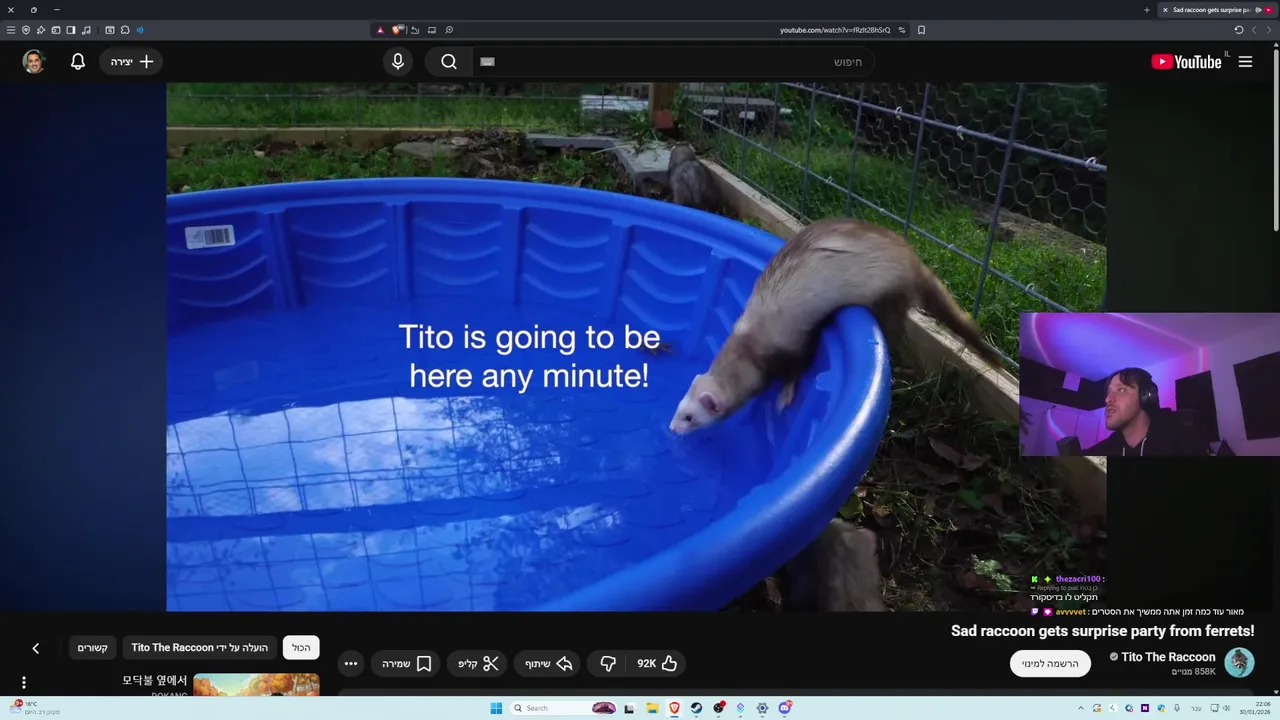This screenshot has width=1280, height=720.
Task: Select the 'קשורים' filter chip
Action: click(x=93, y=648)
